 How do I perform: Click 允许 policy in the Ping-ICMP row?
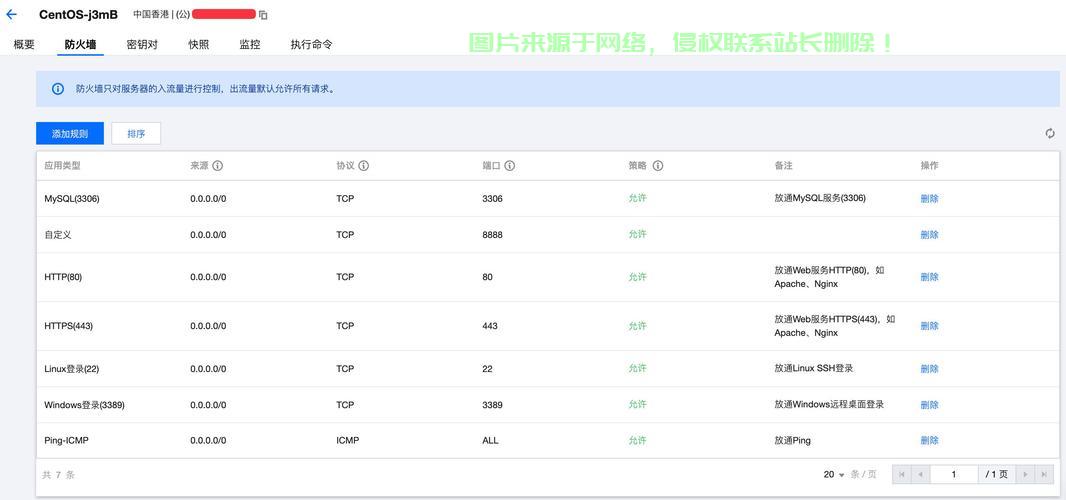[638, 439]
